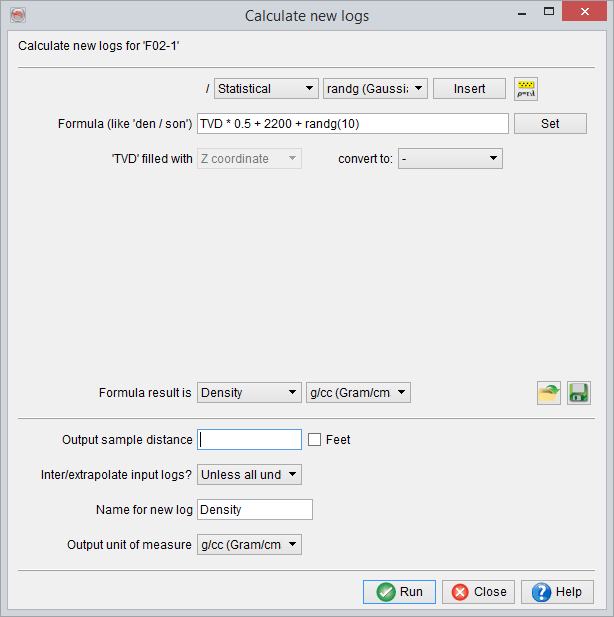Viewport: 614px width, 617px height.
Task: Enable the Feet checkbox
Action: (x=315, y=439)
